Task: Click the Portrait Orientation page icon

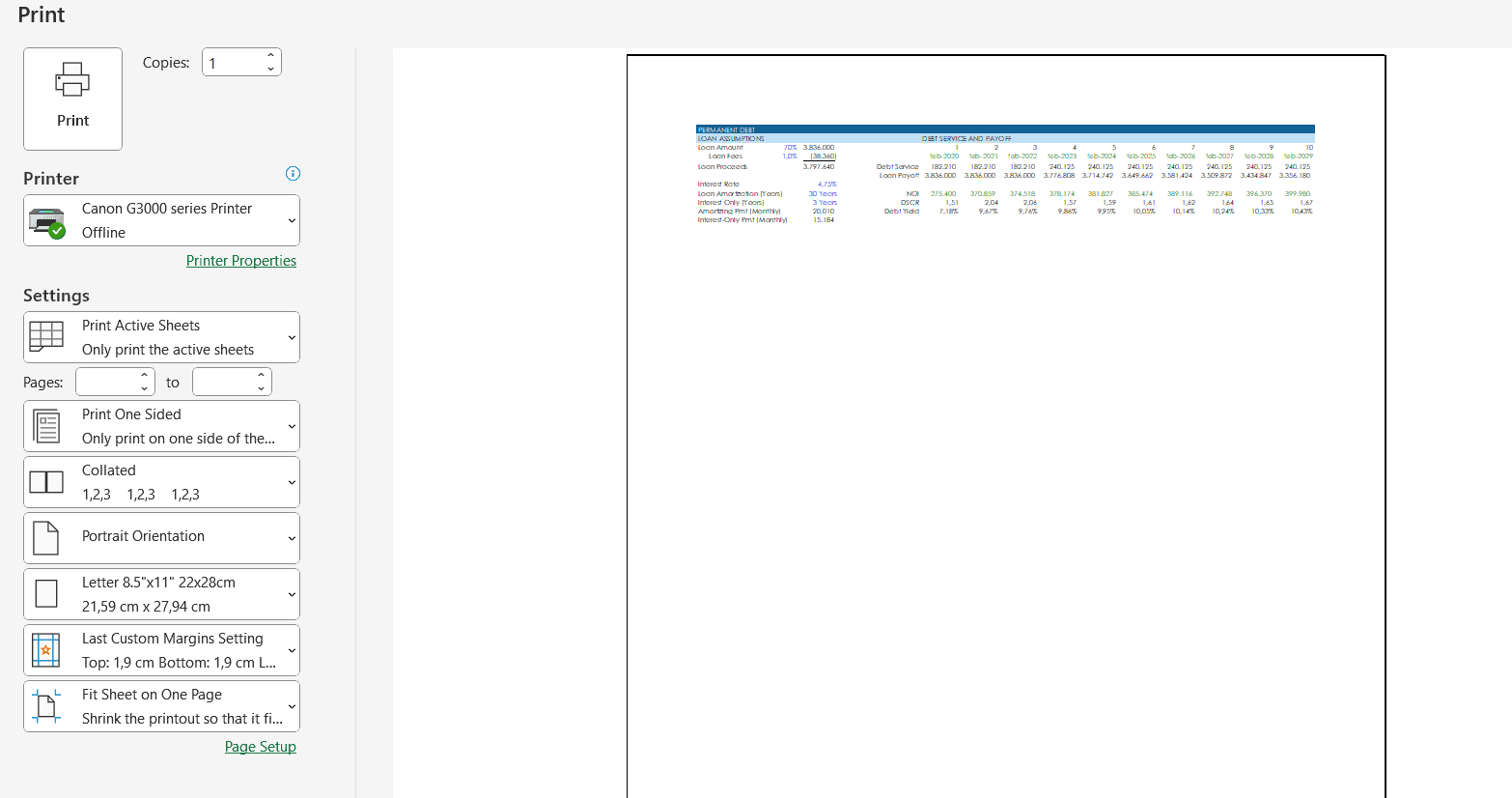Action: 46,538
